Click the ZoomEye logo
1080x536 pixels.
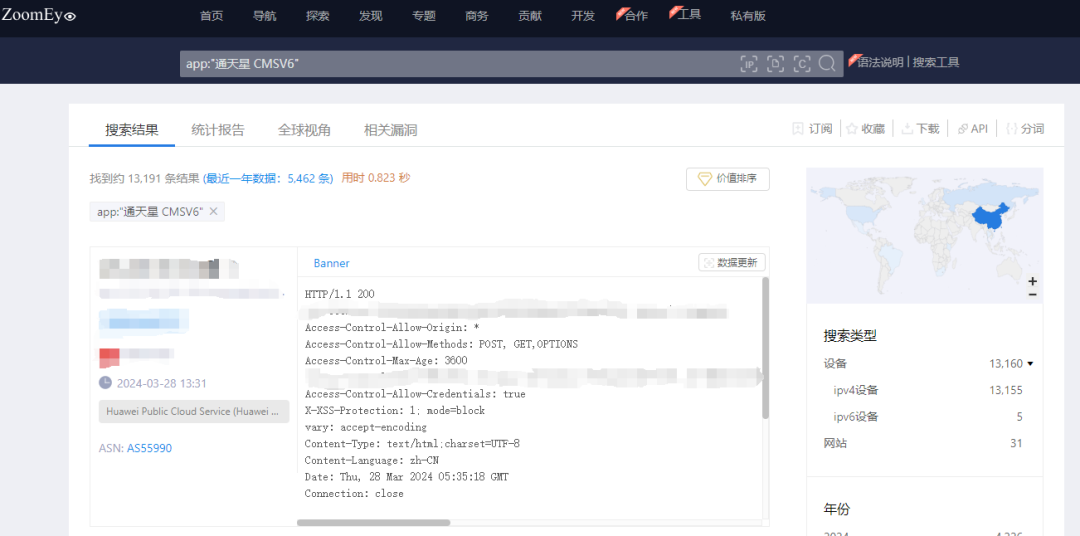click(39, 14)
